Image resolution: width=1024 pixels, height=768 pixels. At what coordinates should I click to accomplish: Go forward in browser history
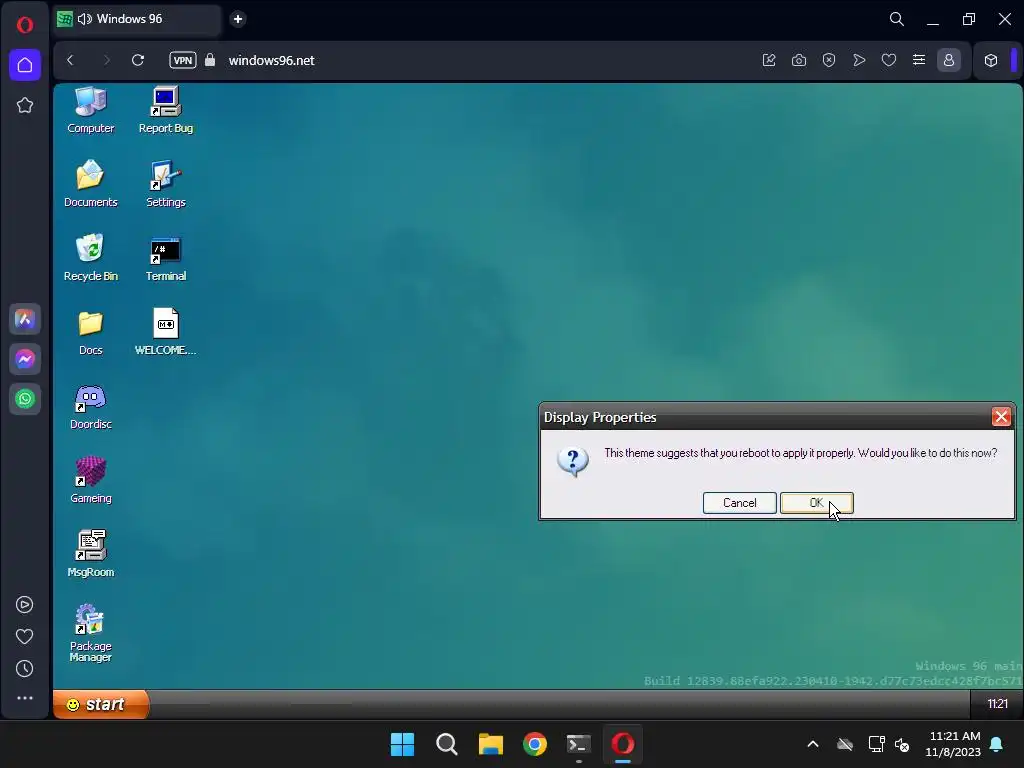point(106,60)
